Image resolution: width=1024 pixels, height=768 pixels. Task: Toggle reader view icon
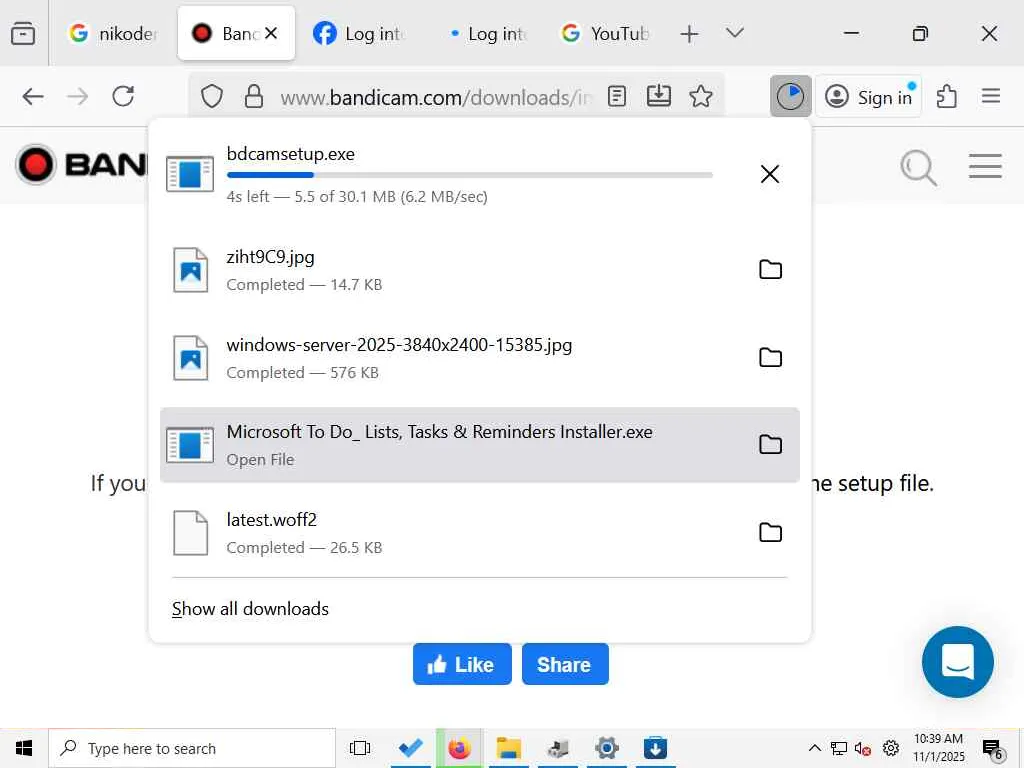[616, 97]
